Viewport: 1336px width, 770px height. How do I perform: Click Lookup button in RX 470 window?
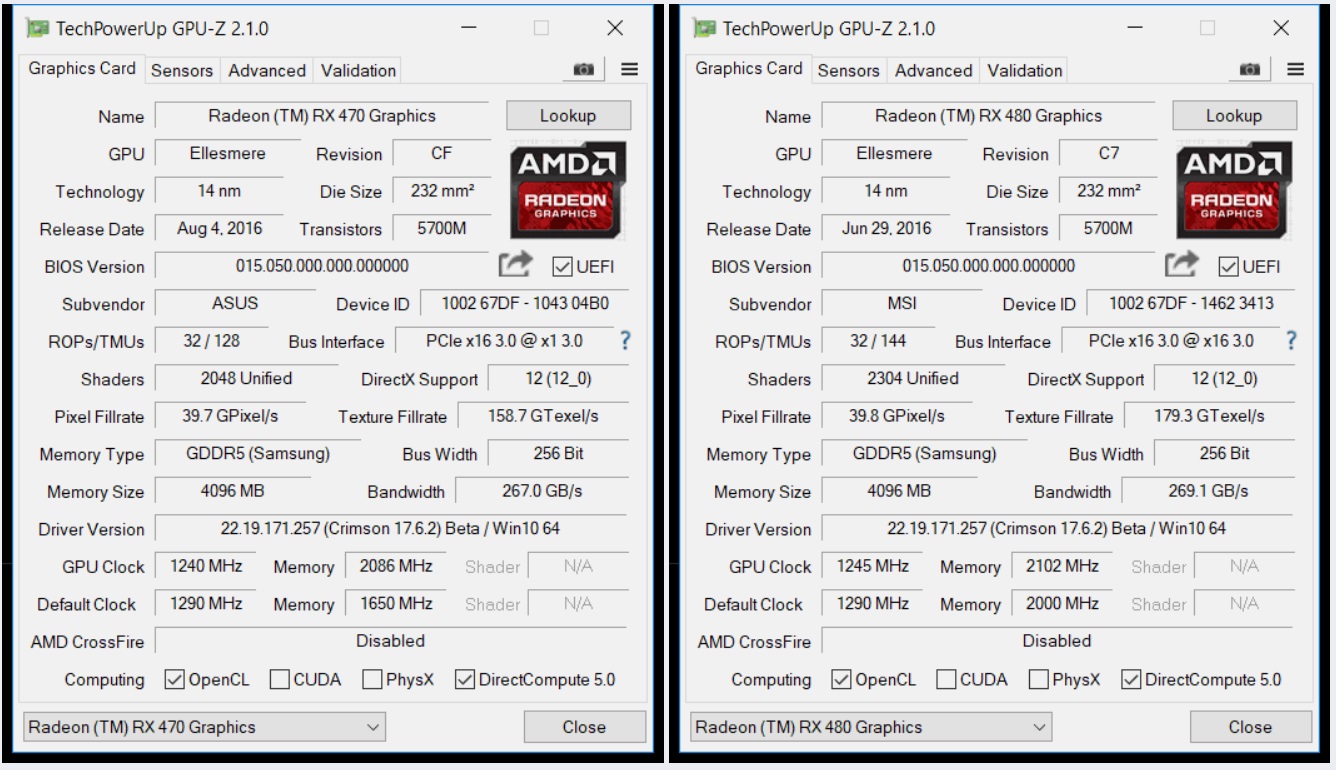point(568,115)
